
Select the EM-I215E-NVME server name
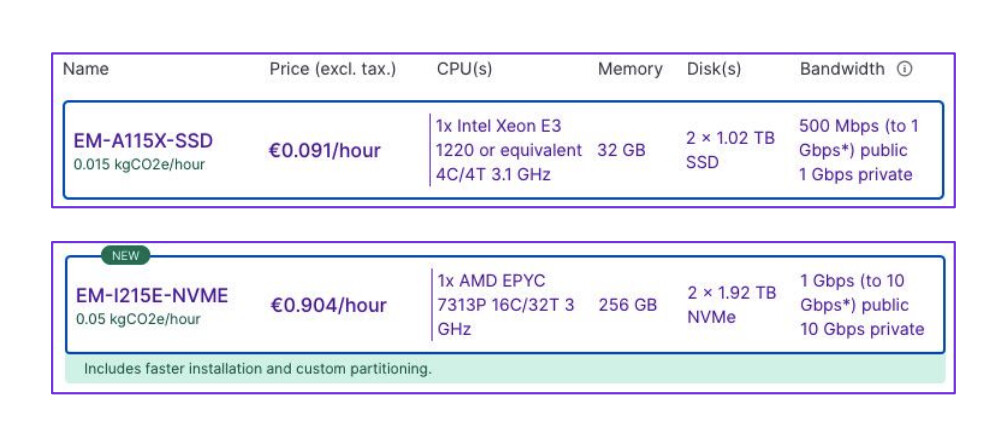152,295
